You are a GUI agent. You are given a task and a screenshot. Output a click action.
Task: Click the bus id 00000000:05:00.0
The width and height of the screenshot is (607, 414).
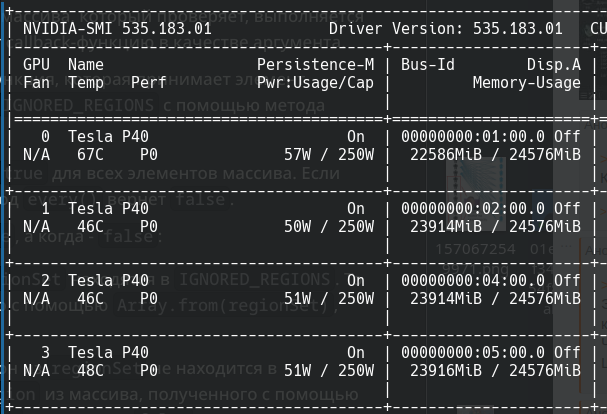tap(473, 352)
